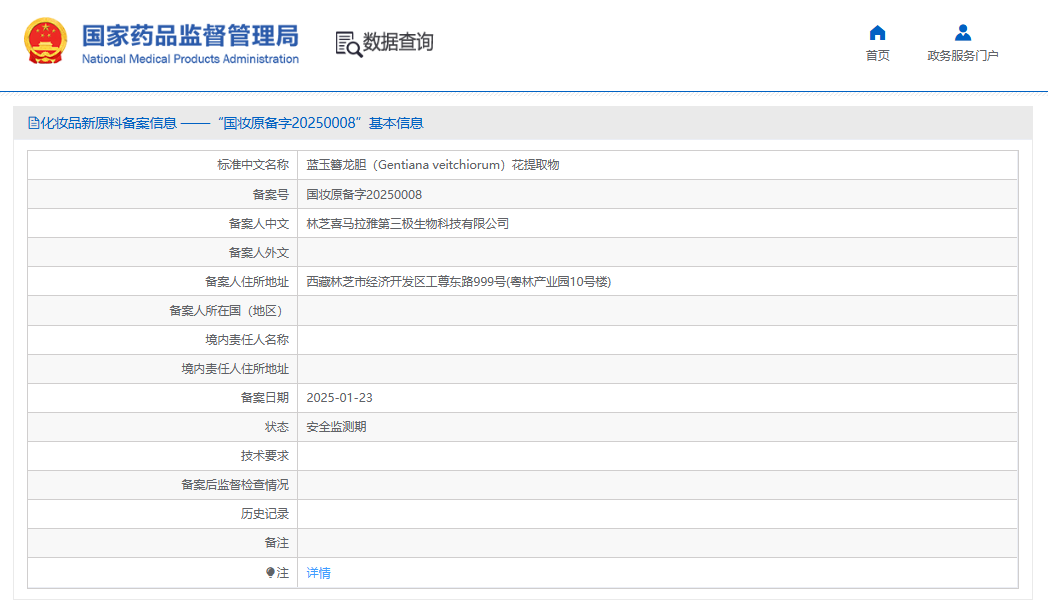
Task: Click the 备案日期 label
Action: pos(265,398)
